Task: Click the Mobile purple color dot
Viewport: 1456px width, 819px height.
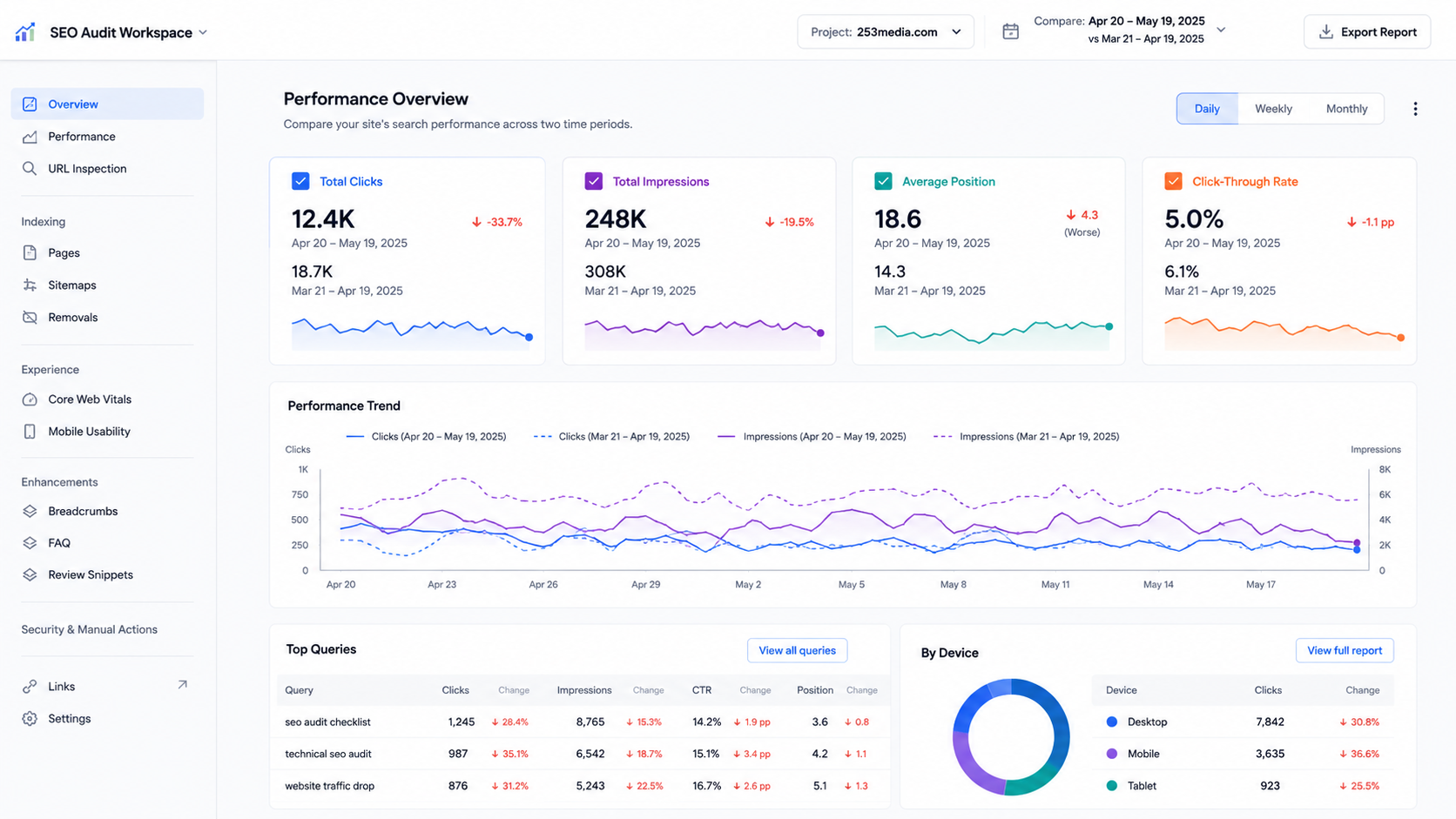Action: coord(1111,754)
